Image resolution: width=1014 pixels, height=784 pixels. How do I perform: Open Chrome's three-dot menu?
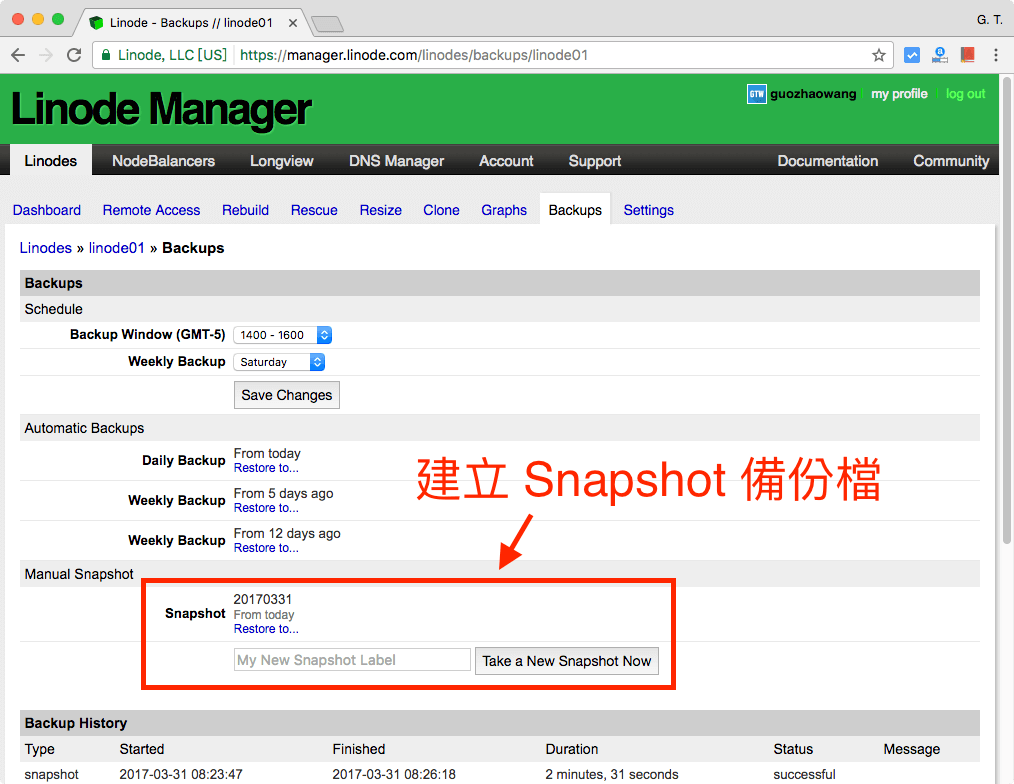click(x=996, y=55)
